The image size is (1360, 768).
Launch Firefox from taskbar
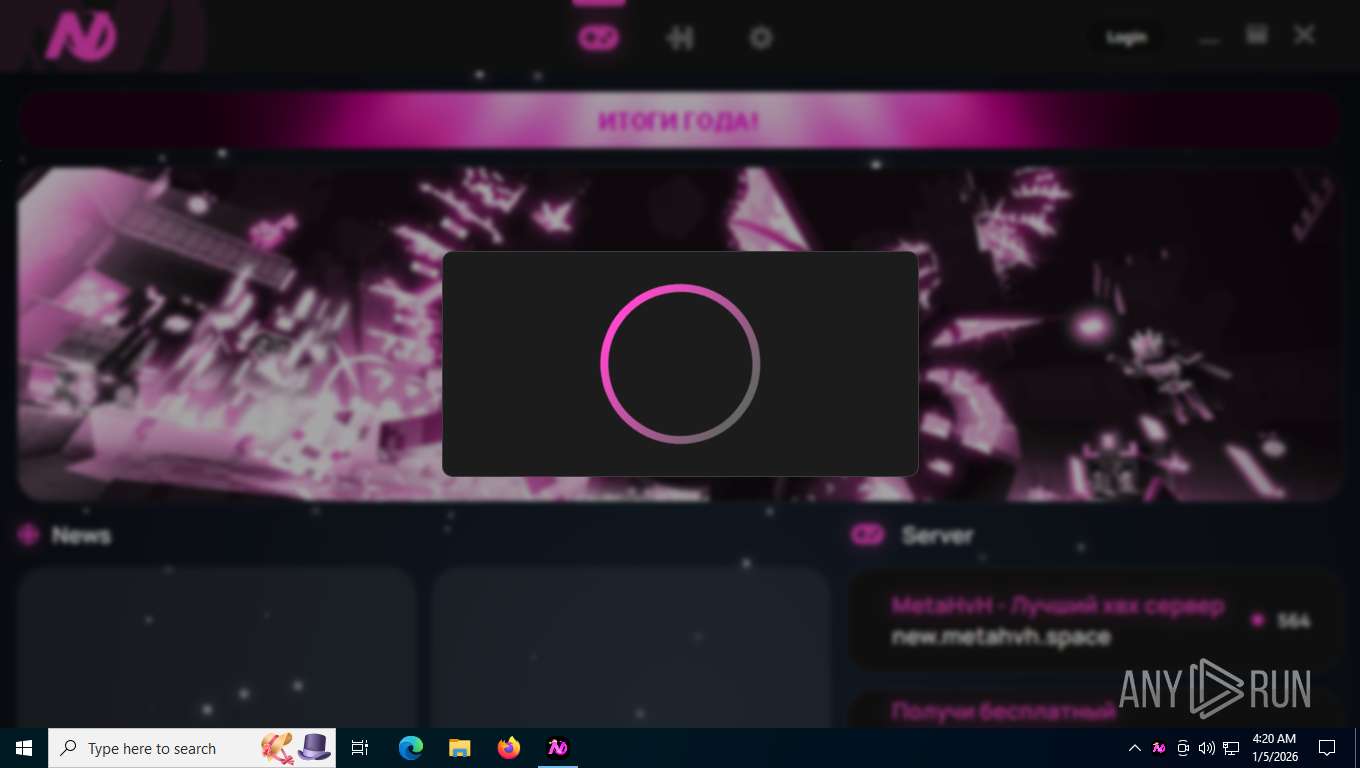tap(509, 748)
